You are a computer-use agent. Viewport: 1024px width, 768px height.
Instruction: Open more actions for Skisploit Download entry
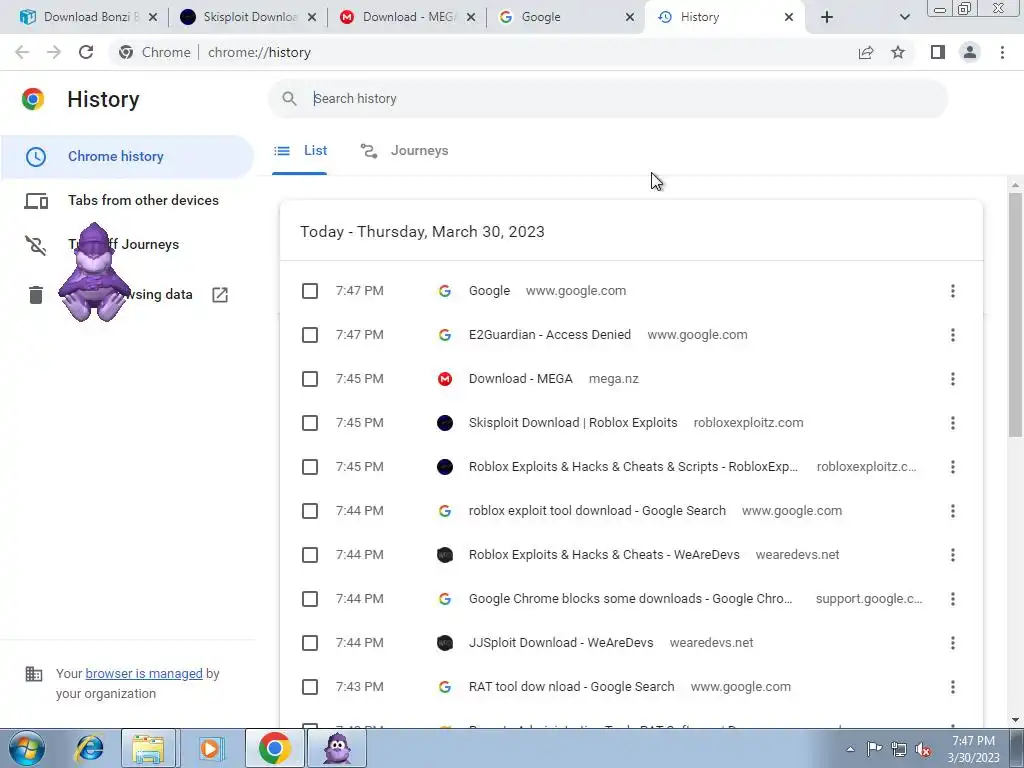[953, 423]
